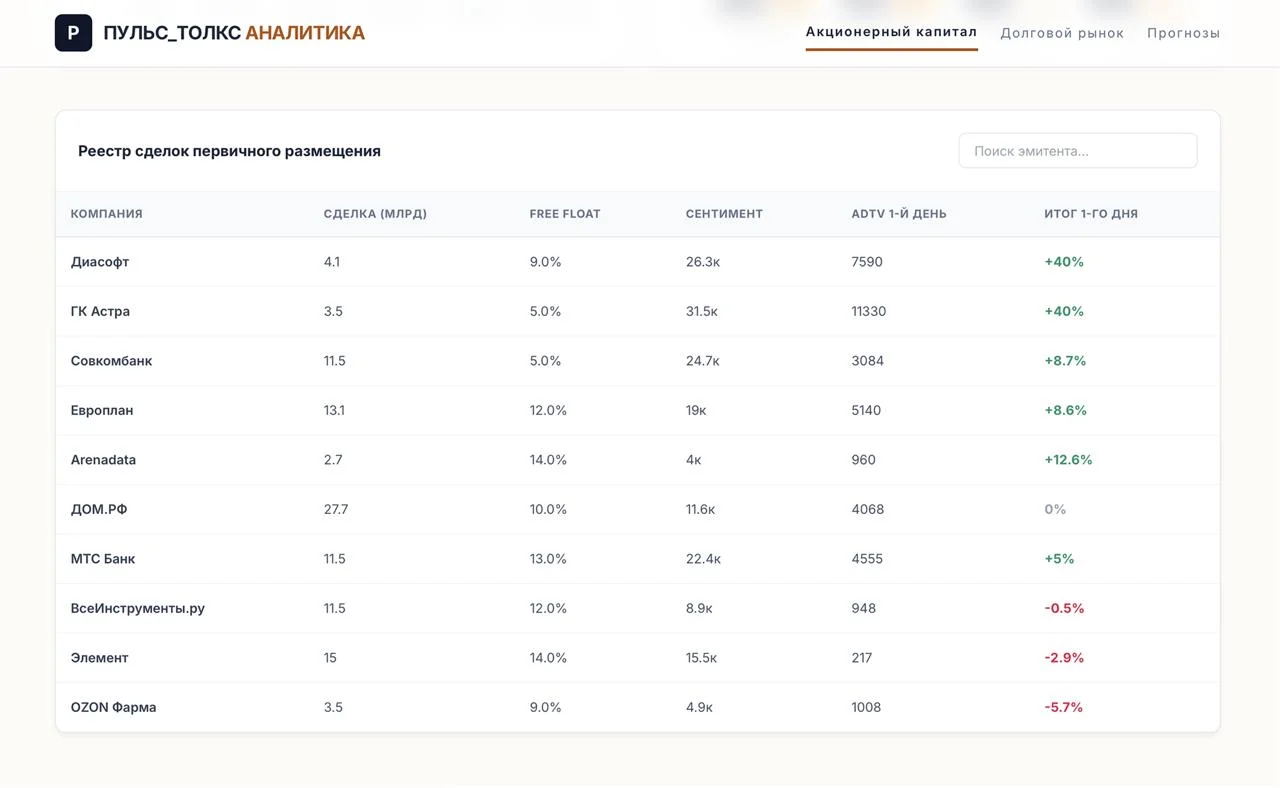This screenshot has height=788, width=1280.
Task: Click the dark P logo icon
Action: click(x=73, y=33)
